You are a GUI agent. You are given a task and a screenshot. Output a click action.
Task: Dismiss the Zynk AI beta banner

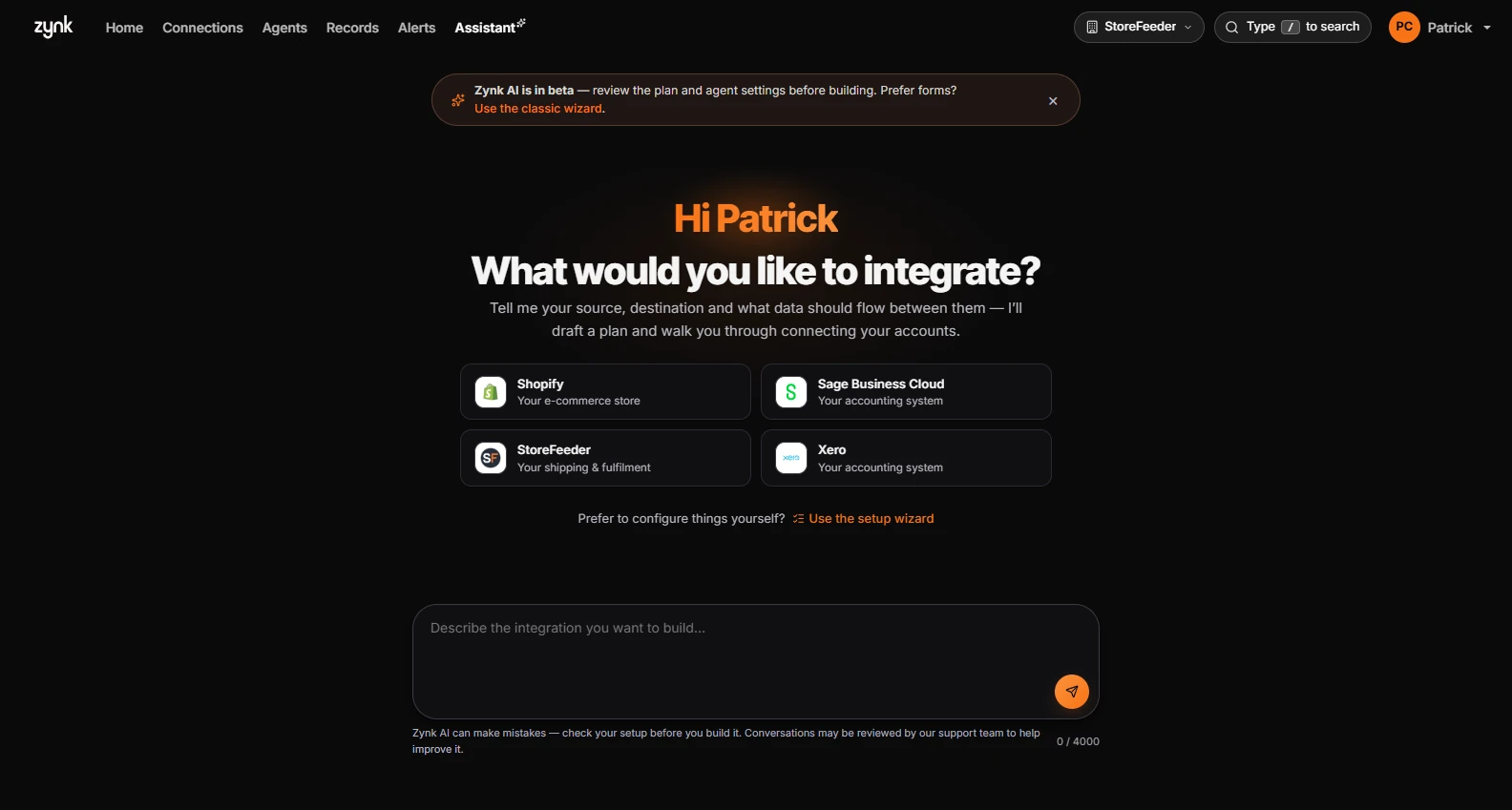pos(1053,101)
